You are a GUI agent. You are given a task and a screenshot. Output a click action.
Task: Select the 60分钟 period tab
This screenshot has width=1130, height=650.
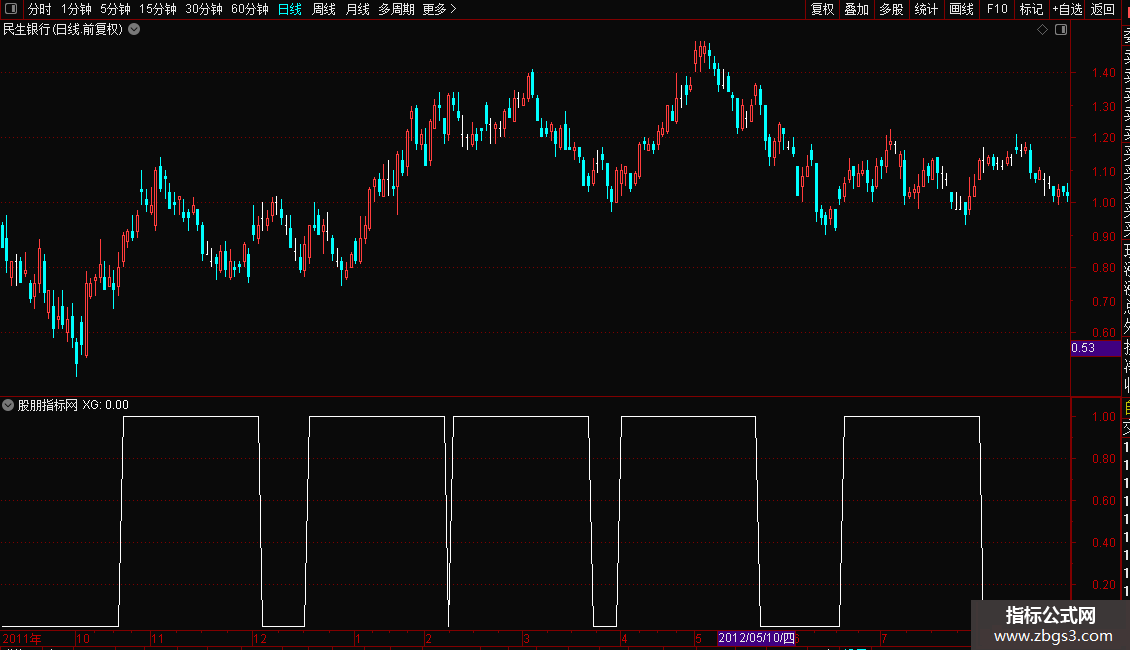click(249, 9)
